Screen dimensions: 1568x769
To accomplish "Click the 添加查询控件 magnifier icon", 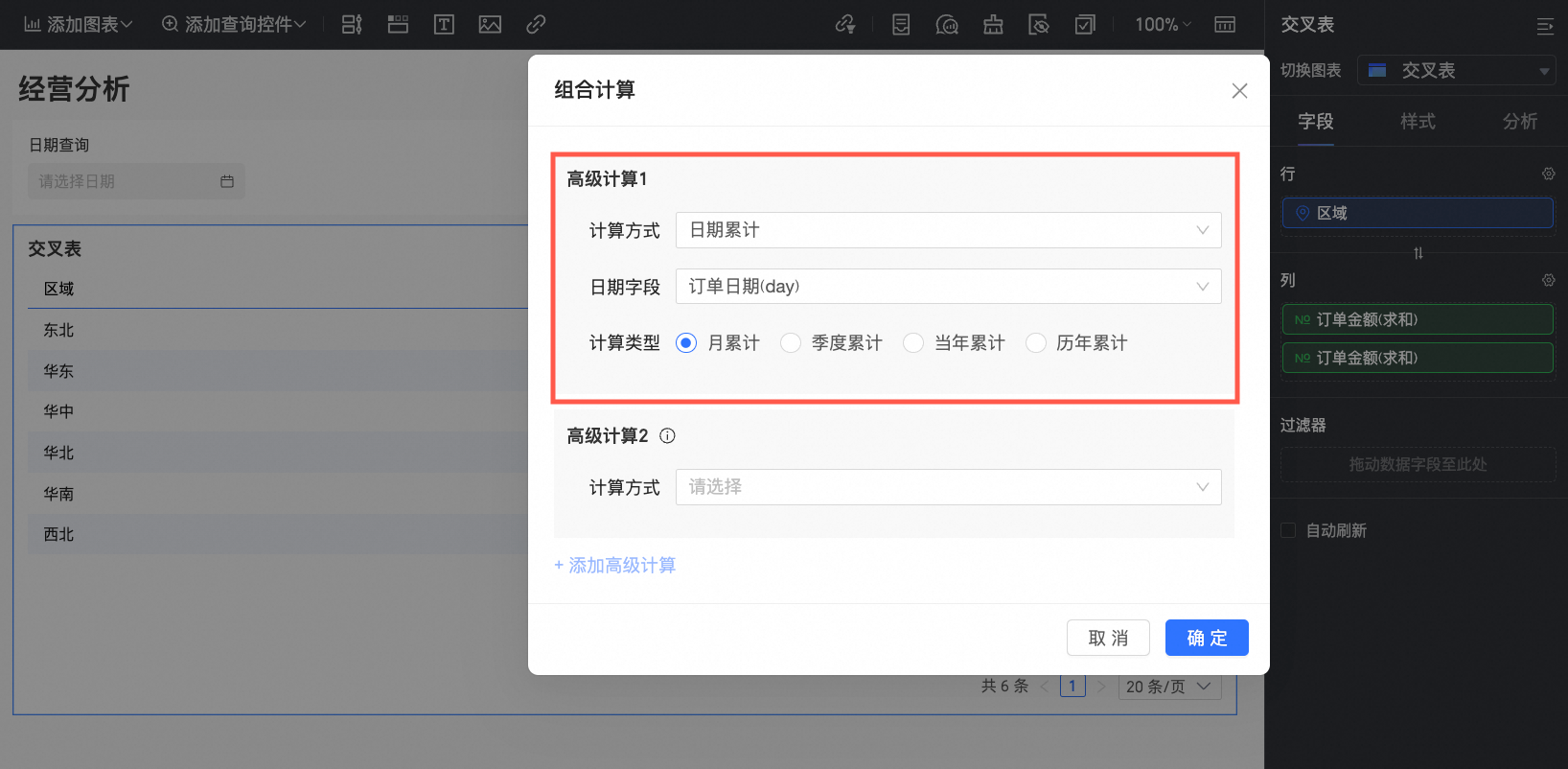I will (x=170, y=24).
